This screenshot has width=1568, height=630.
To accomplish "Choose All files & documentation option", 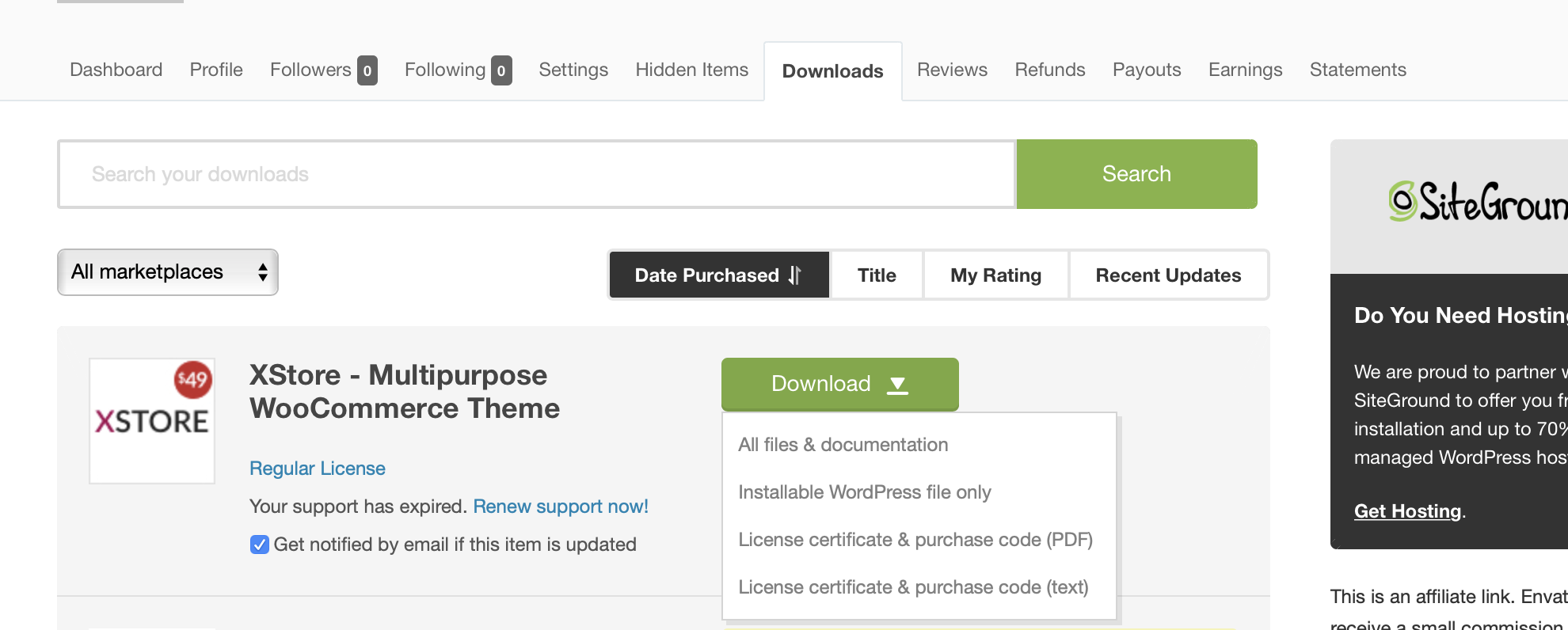I will 843,445.
